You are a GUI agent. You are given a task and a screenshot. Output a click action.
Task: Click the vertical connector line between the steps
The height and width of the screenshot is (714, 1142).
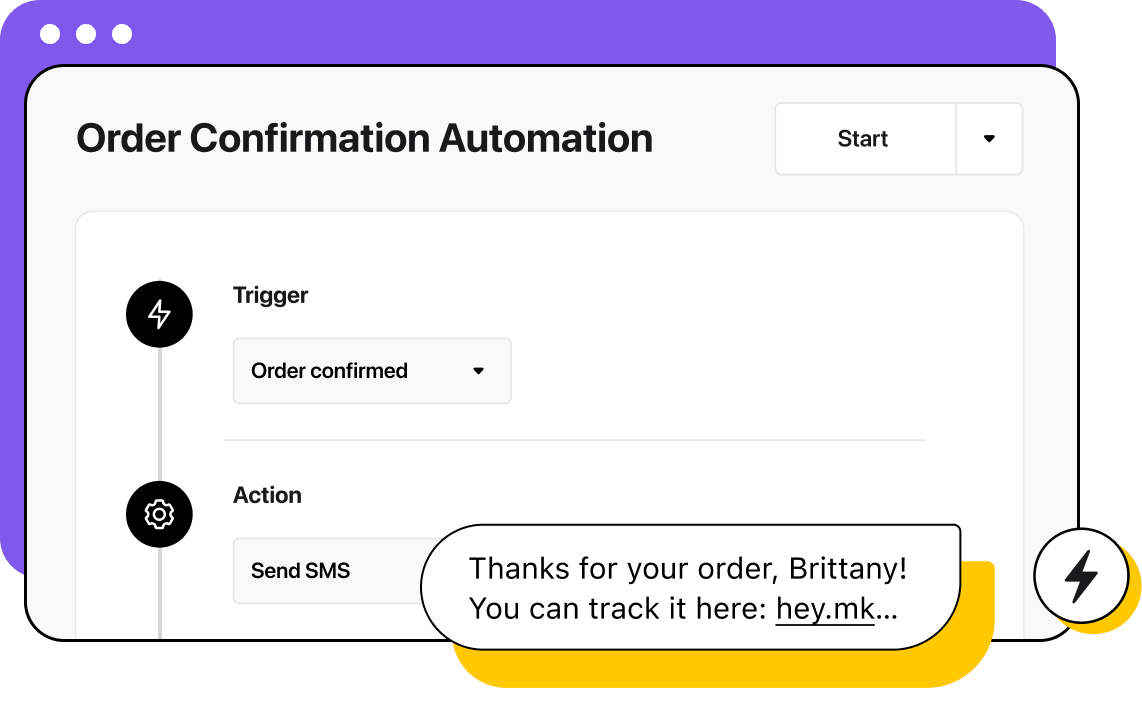coord(159,418)
